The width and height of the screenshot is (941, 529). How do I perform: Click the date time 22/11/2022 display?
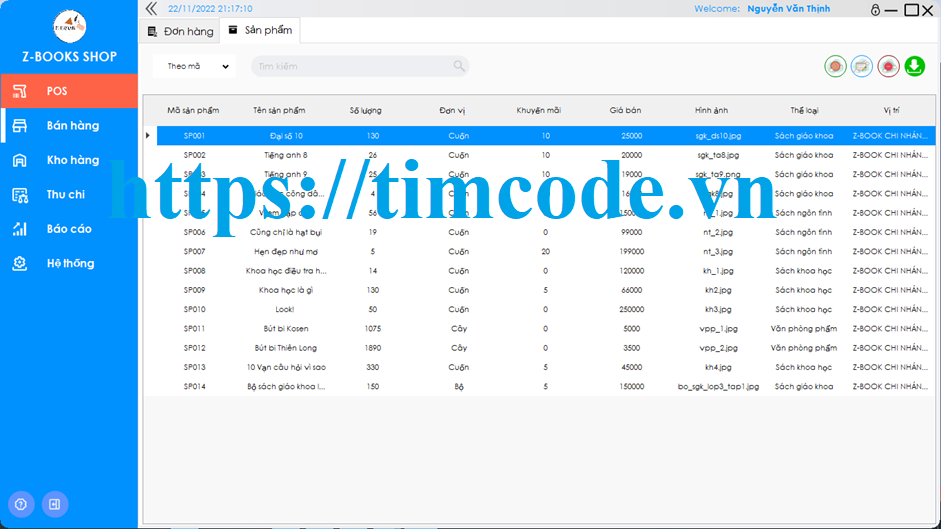click(x=210, y=8)
